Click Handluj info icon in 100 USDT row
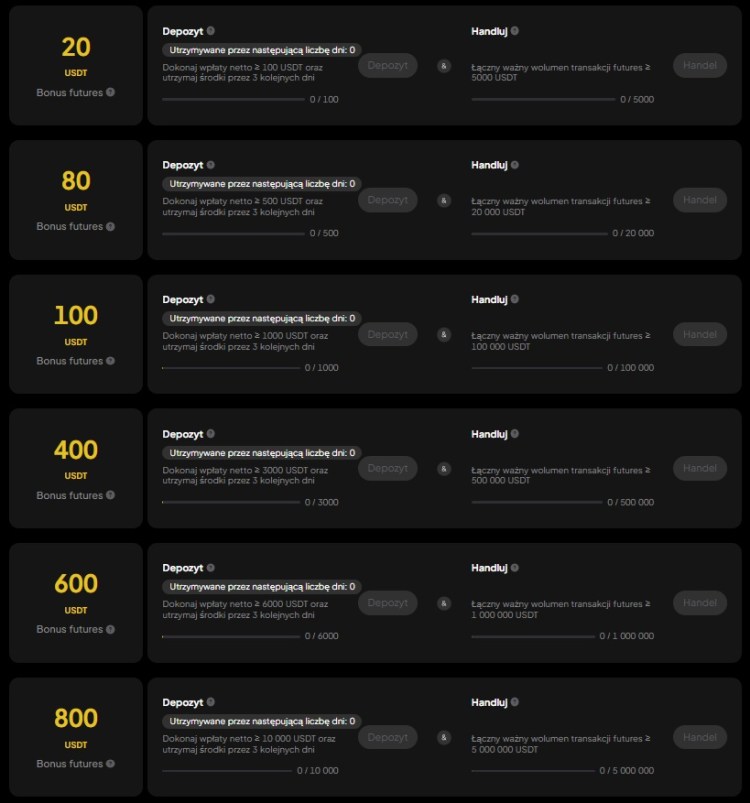The image size is (750, 803). tap(515, 298)
